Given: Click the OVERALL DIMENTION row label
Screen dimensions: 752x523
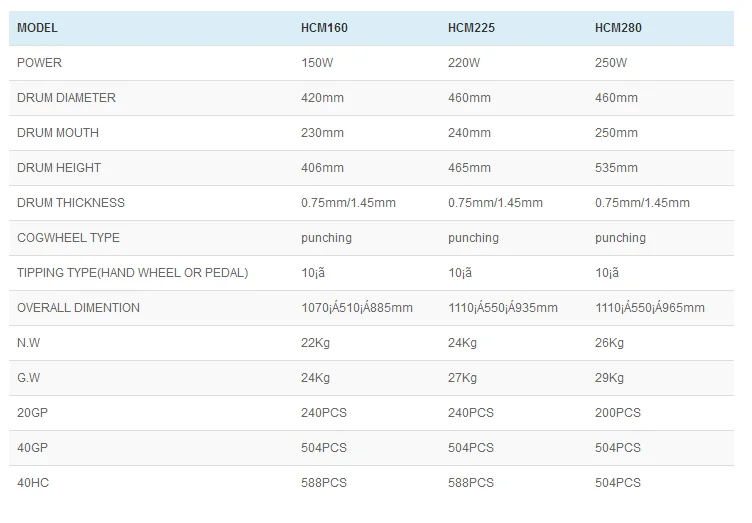Looking at the screenshot, I should pyautogui.click(x=78, y=308).
